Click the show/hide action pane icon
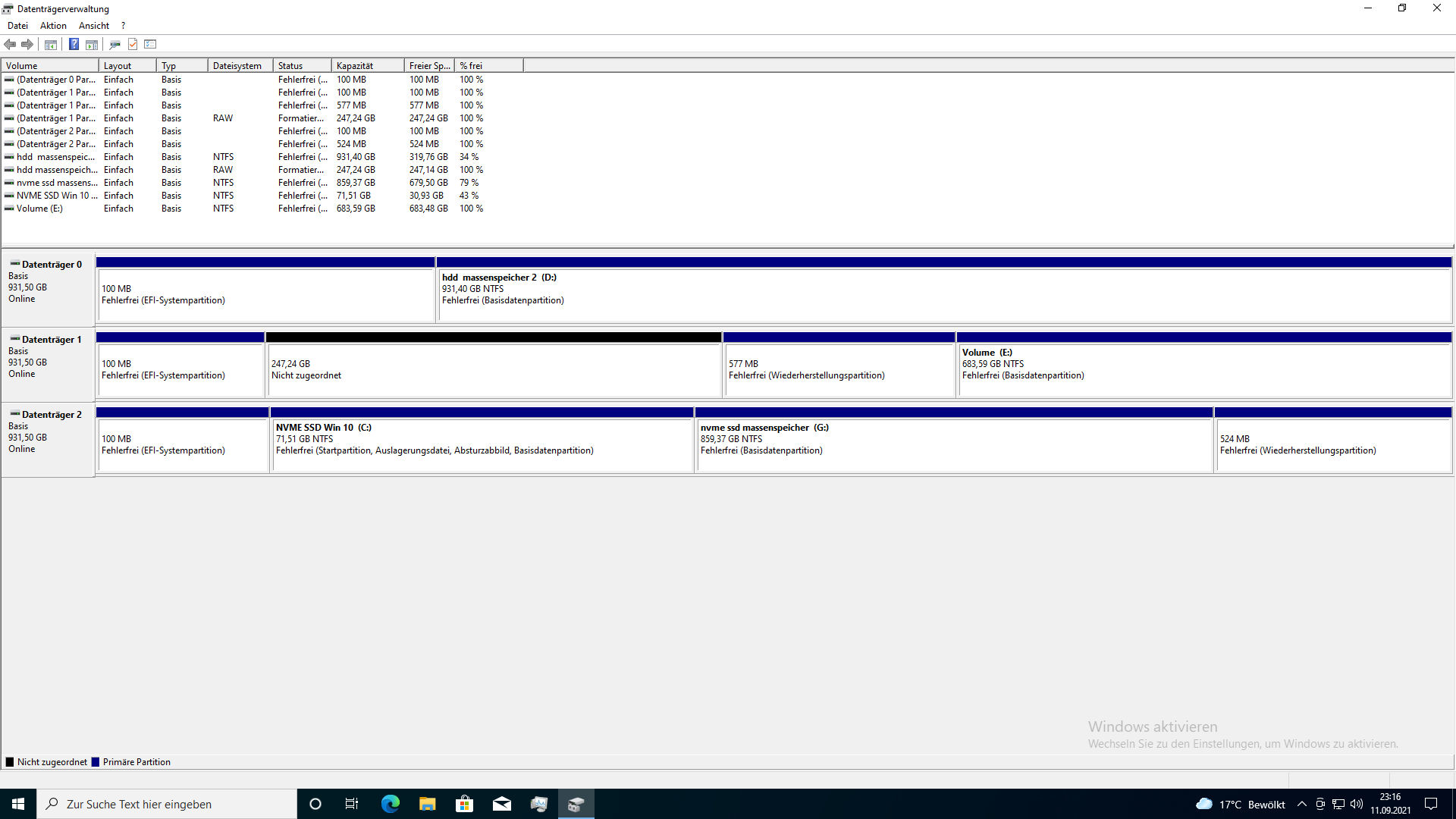Image resolution: width=1456 pixels, height=819 pixels. pos(92,44)
